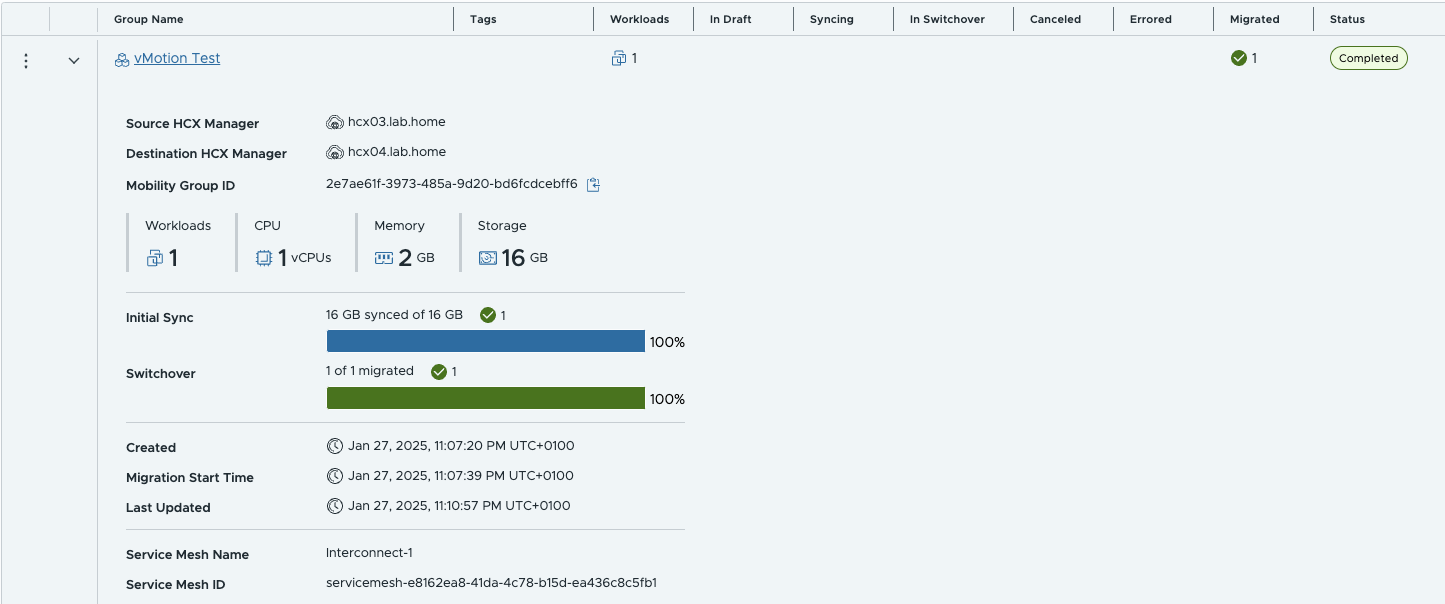Click the Workloads counter icon in the header row
Screen dimensions: 1445x604
coord(617,58)
